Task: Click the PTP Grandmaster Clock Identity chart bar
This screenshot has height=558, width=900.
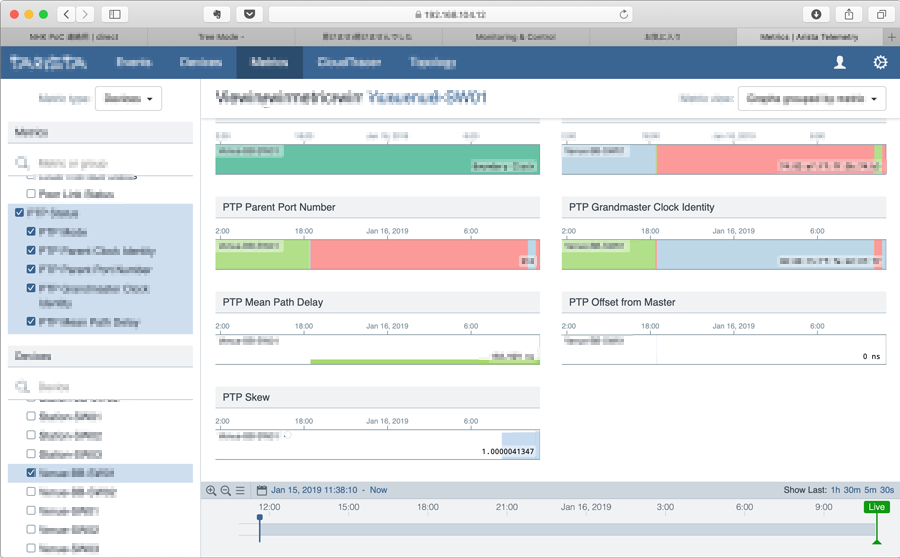Action: [724, 254]
